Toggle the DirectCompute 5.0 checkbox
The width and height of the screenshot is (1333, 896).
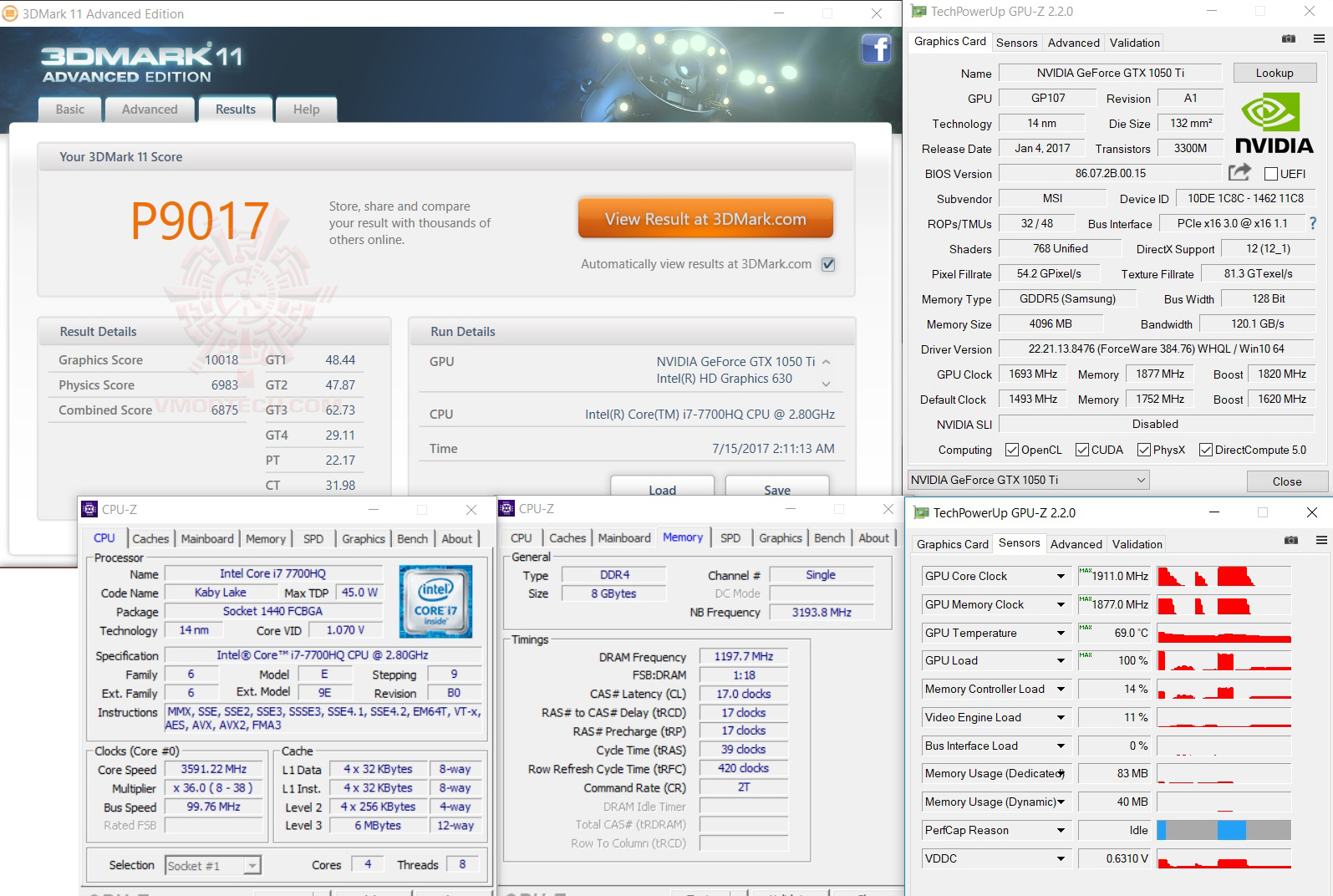coord(1206,450)
